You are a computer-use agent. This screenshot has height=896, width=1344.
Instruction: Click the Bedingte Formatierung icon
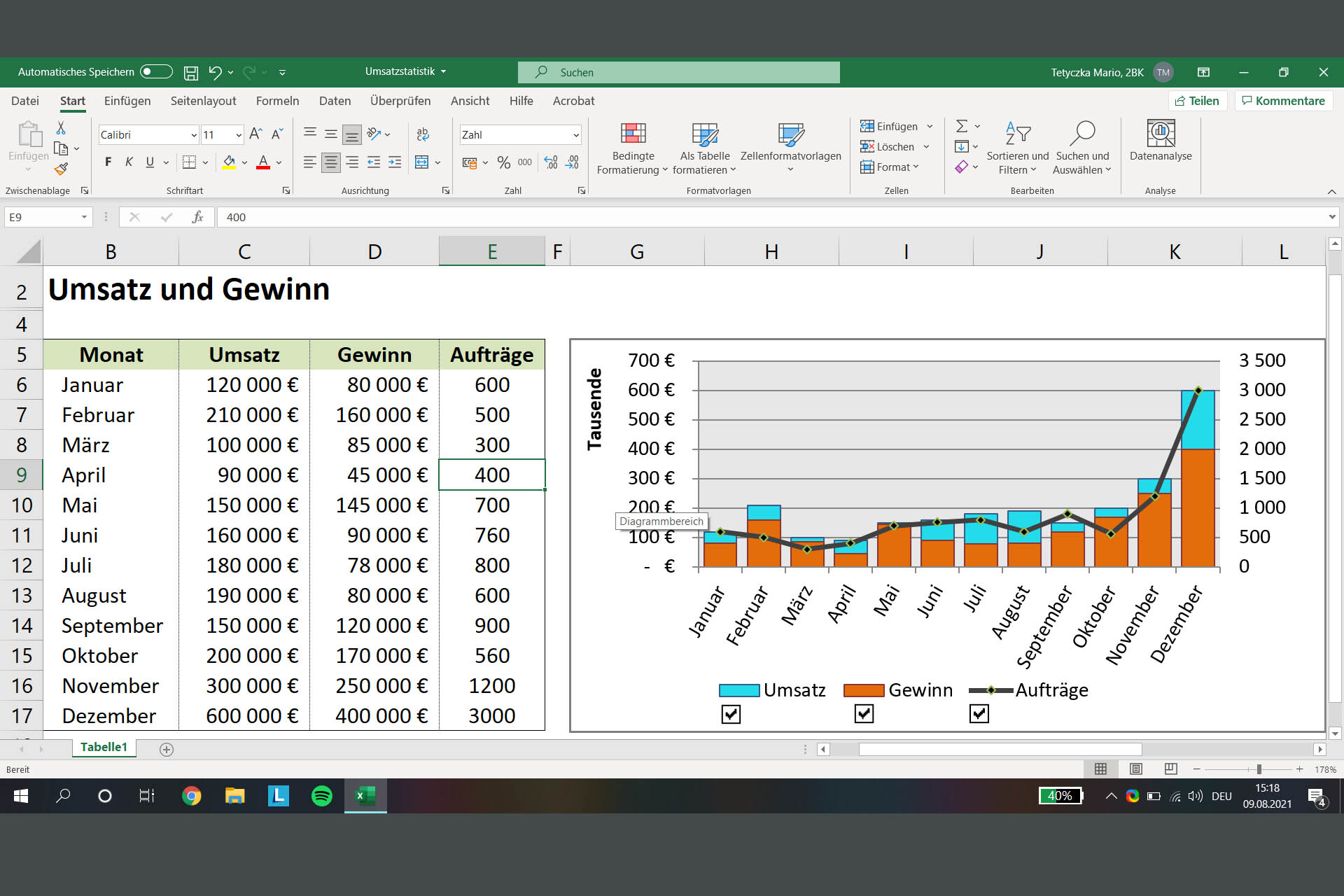(x=633, y=134)
